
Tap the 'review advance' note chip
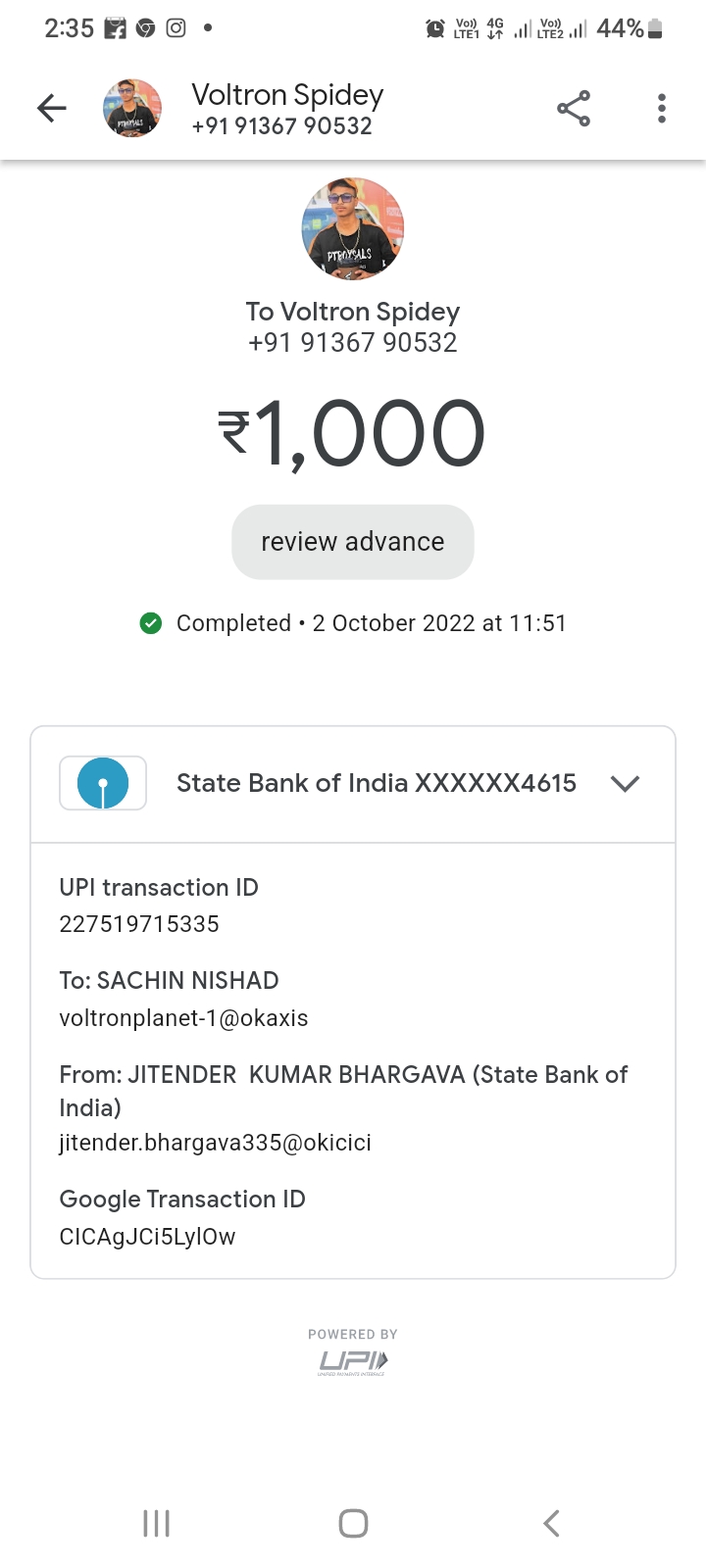(x=353, y=542)
